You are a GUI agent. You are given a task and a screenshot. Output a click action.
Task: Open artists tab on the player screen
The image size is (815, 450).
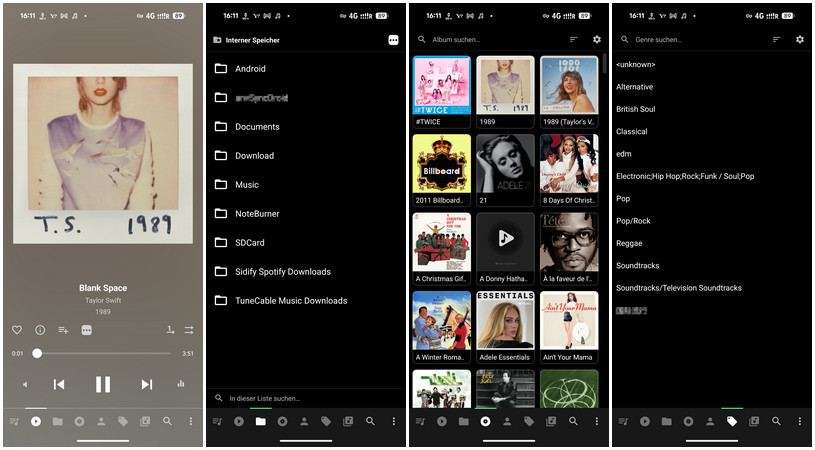[x=101, y=421]
